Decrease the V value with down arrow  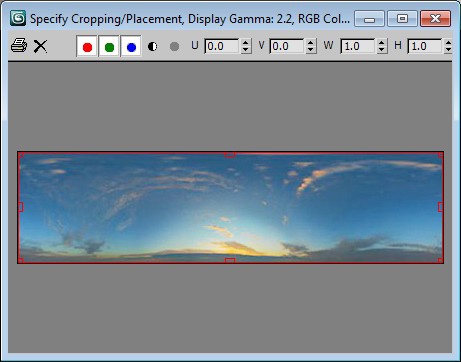(311, 50)
